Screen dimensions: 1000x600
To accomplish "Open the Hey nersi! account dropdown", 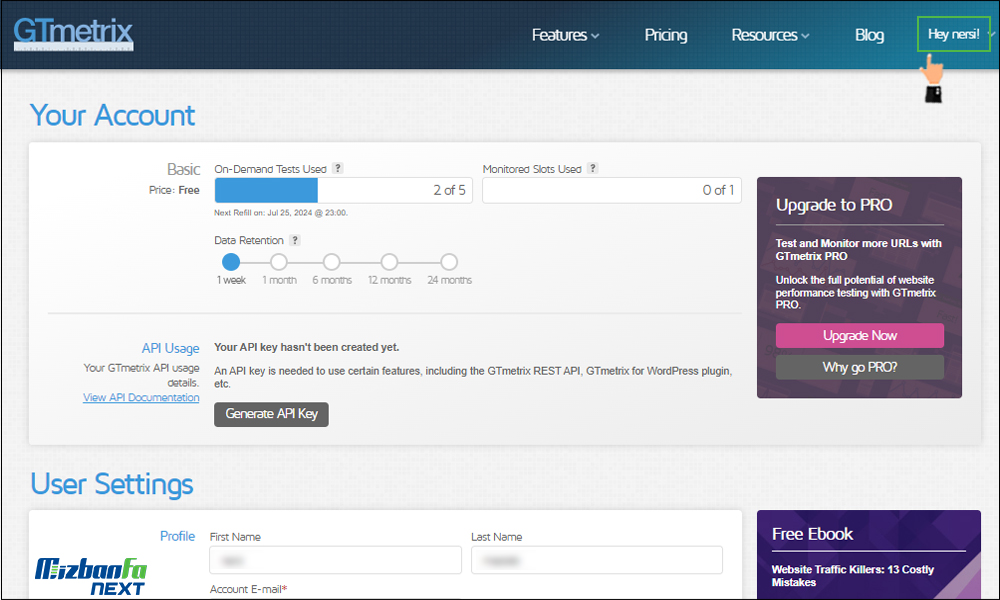I will [953, 34].
